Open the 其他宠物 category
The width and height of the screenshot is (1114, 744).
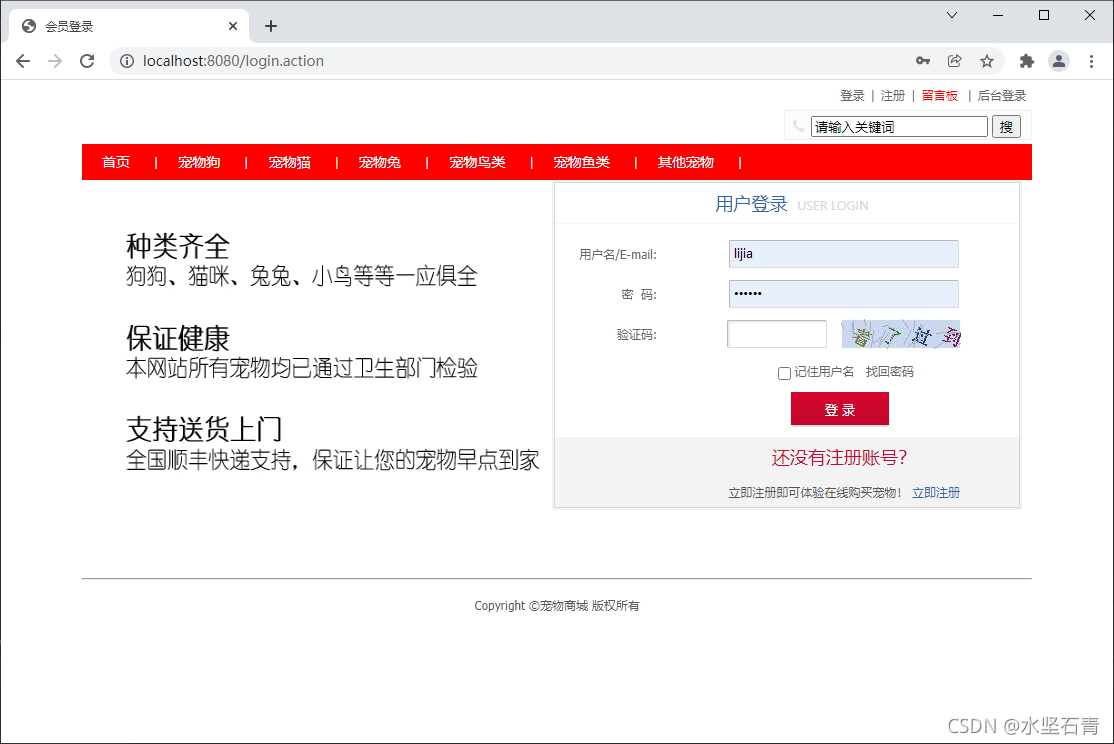[x=686, y=162]
